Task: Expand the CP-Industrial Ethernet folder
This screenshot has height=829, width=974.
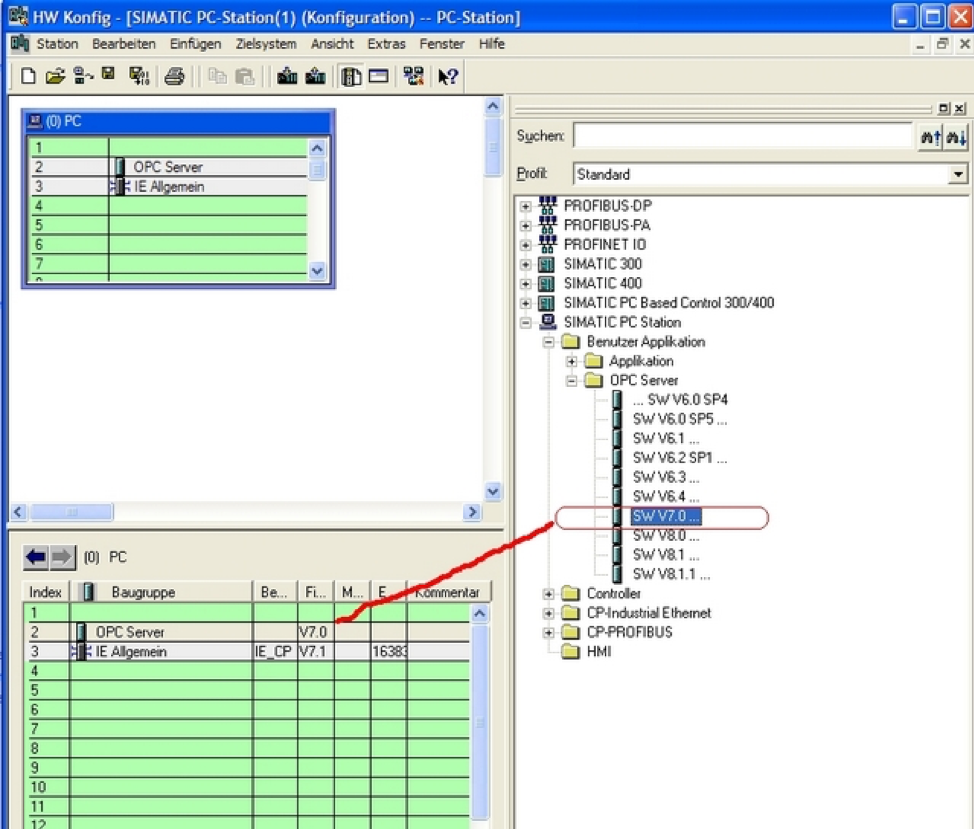Action: coord(548,613)
